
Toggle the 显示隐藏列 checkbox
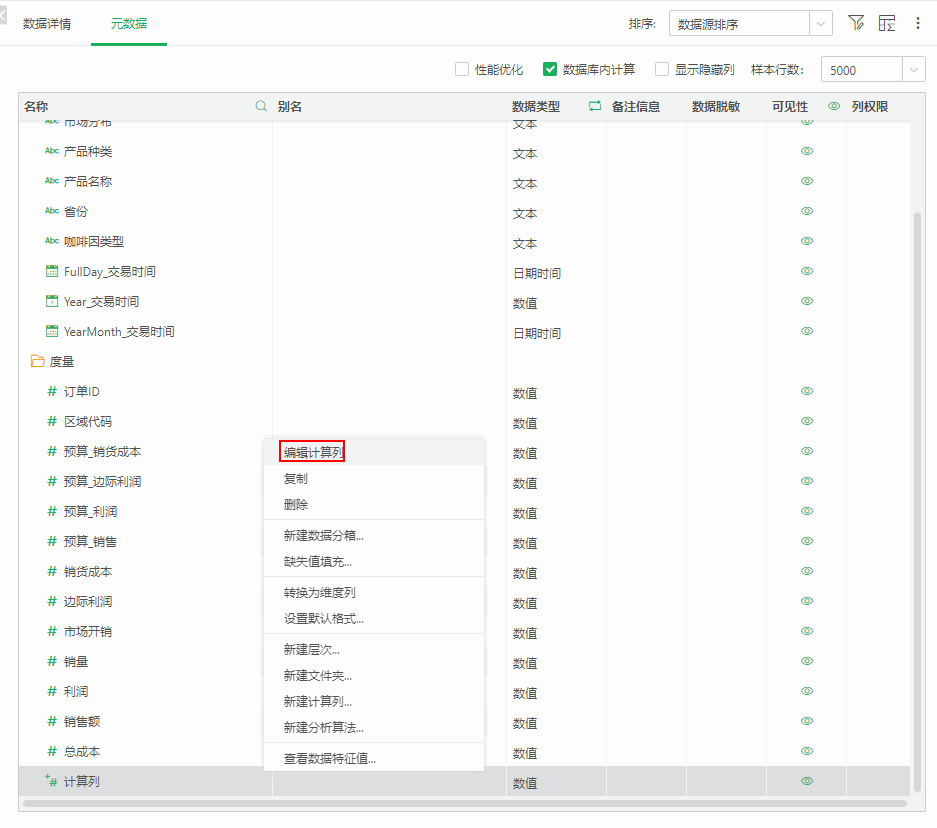point(662,70)
